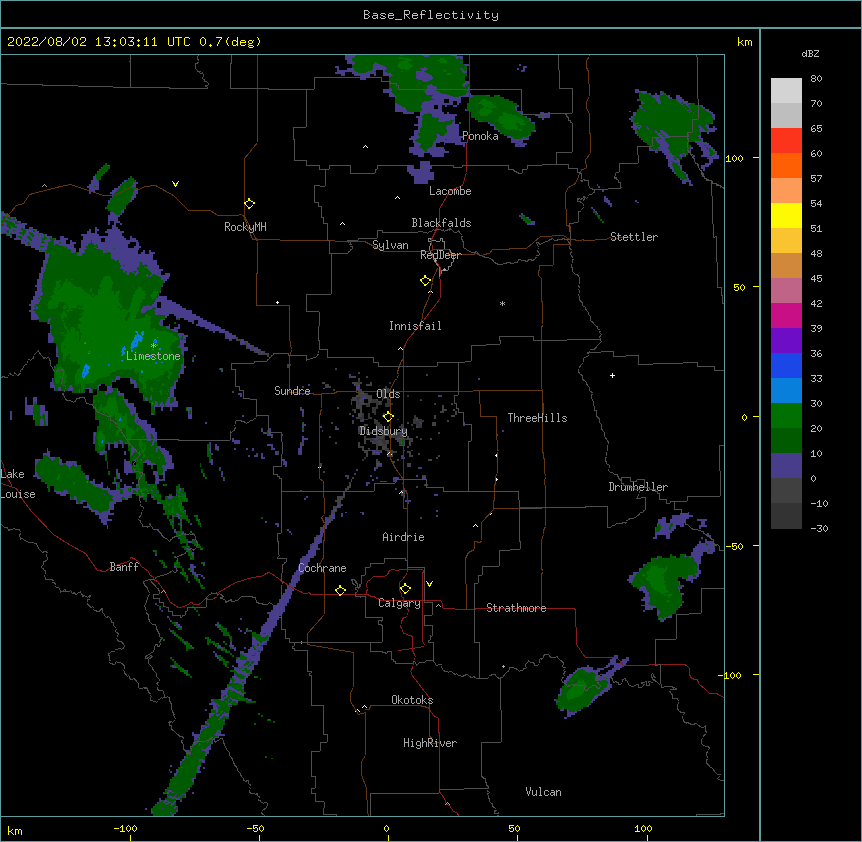Click the Blackfalds town label

(x=441, y=223)
